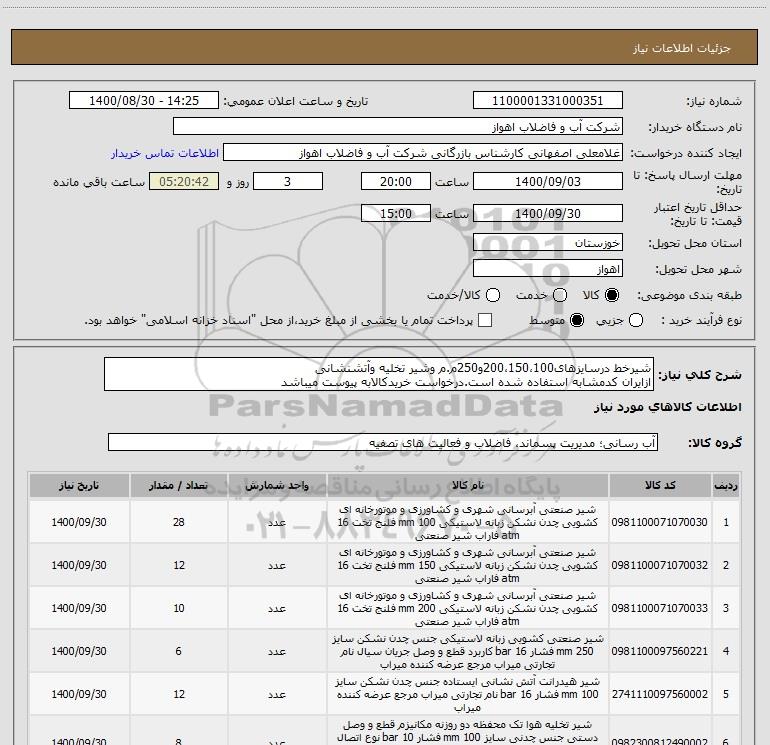Click the need date in row 3
This screenshot has height=745, width=770.
[79, 608]
